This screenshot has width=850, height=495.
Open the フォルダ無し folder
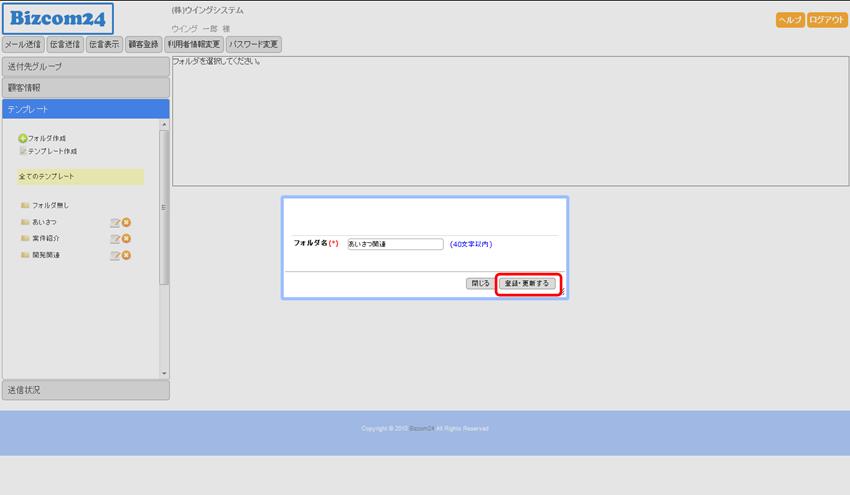point(50,205)
